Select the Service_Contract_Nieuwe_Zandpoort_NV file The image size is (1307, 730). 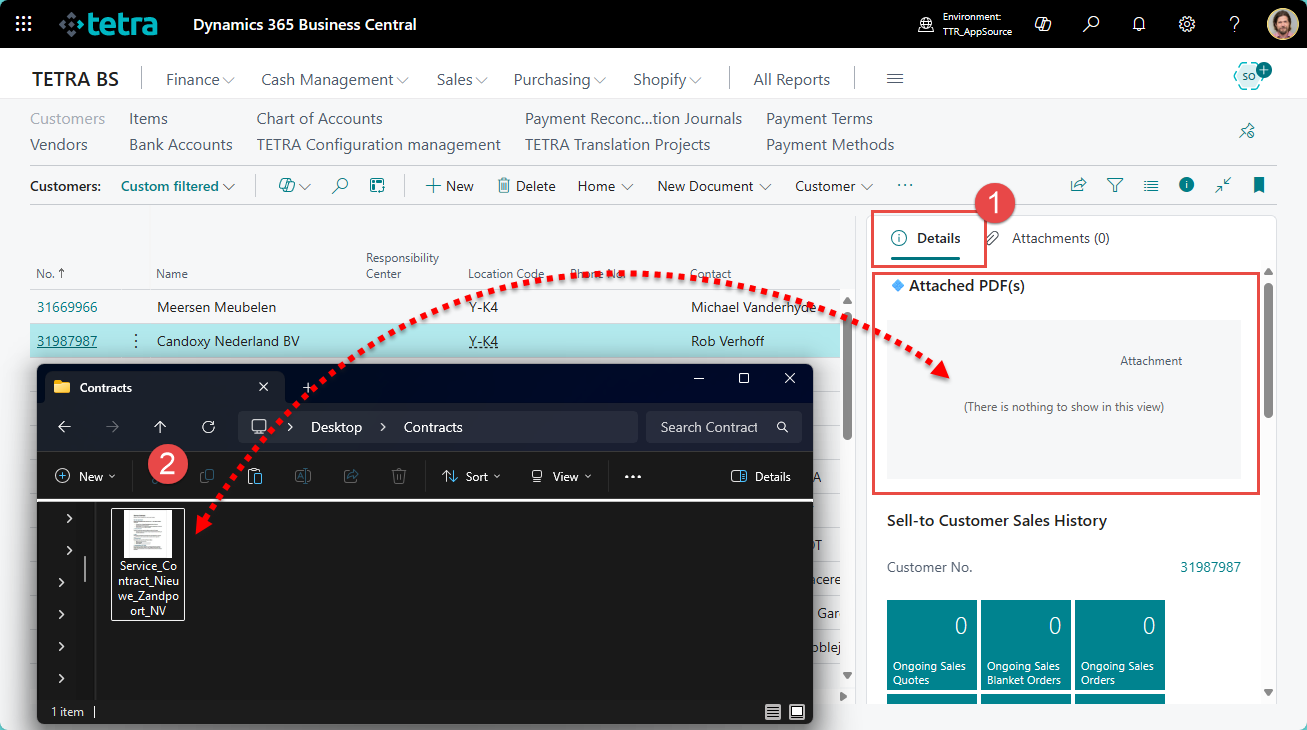tap(148, 564)
